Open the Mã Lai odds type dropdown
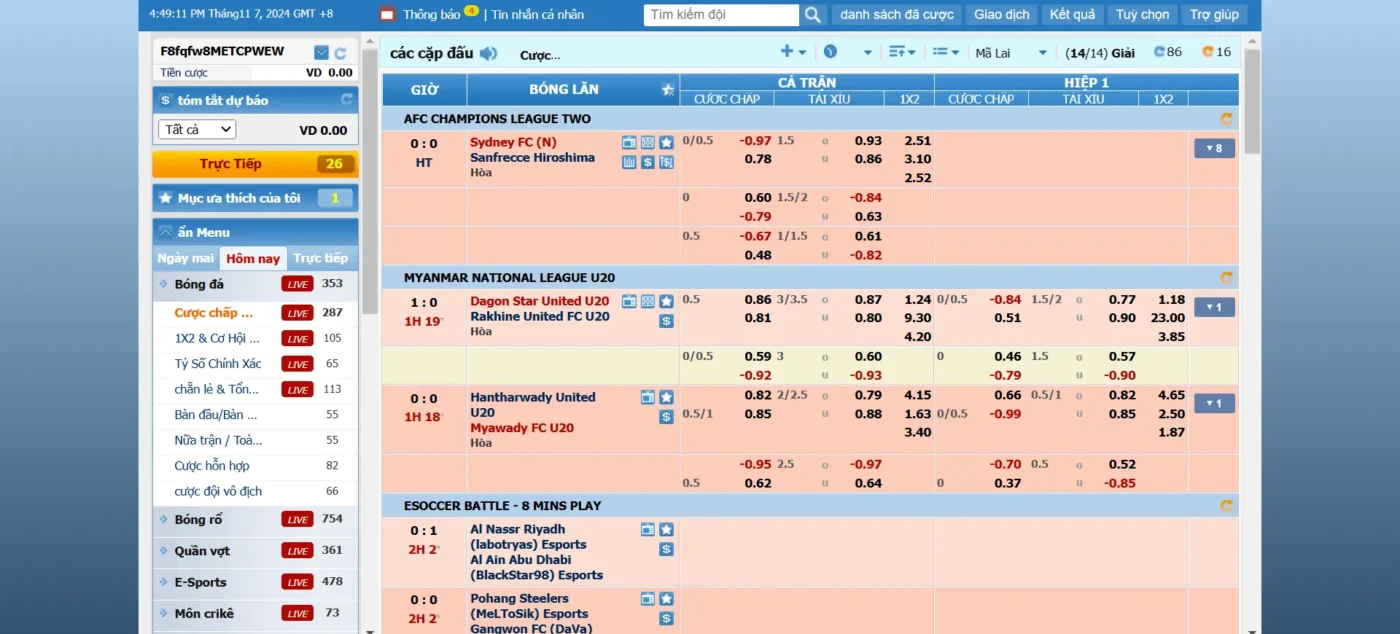1400x634 pixels. [1011, 53]
